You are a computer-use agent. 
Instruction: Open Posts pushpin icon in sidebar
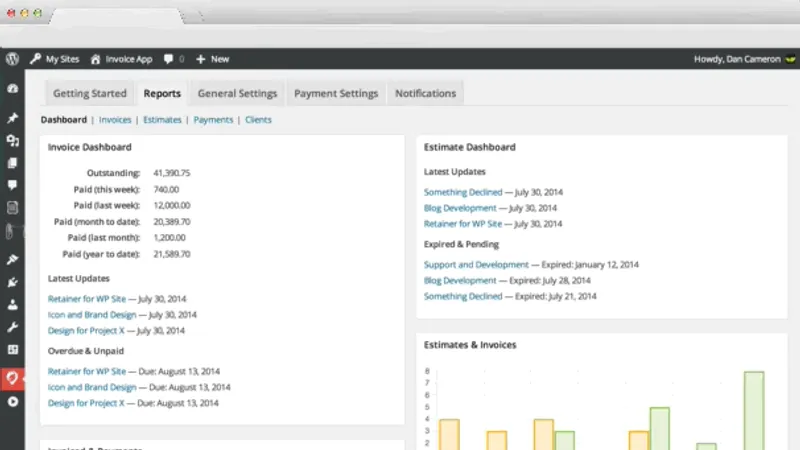click(x=12, y=118)
